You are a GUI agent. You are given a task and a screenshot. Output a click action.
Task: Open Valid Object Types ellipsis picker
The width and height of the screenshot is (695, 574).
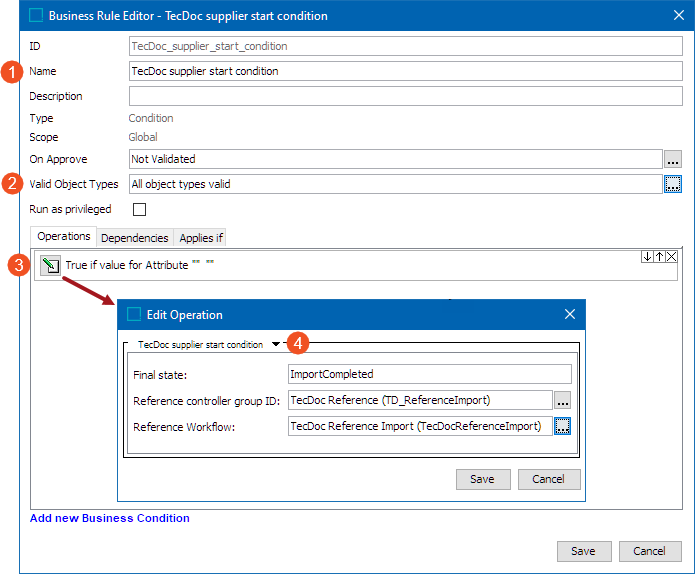(x=673, y=184)
